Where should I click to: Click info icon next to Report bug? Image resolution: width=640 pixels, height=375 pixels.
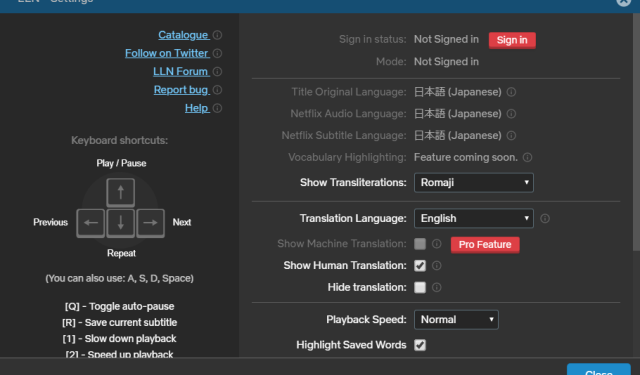coord(218,90)
